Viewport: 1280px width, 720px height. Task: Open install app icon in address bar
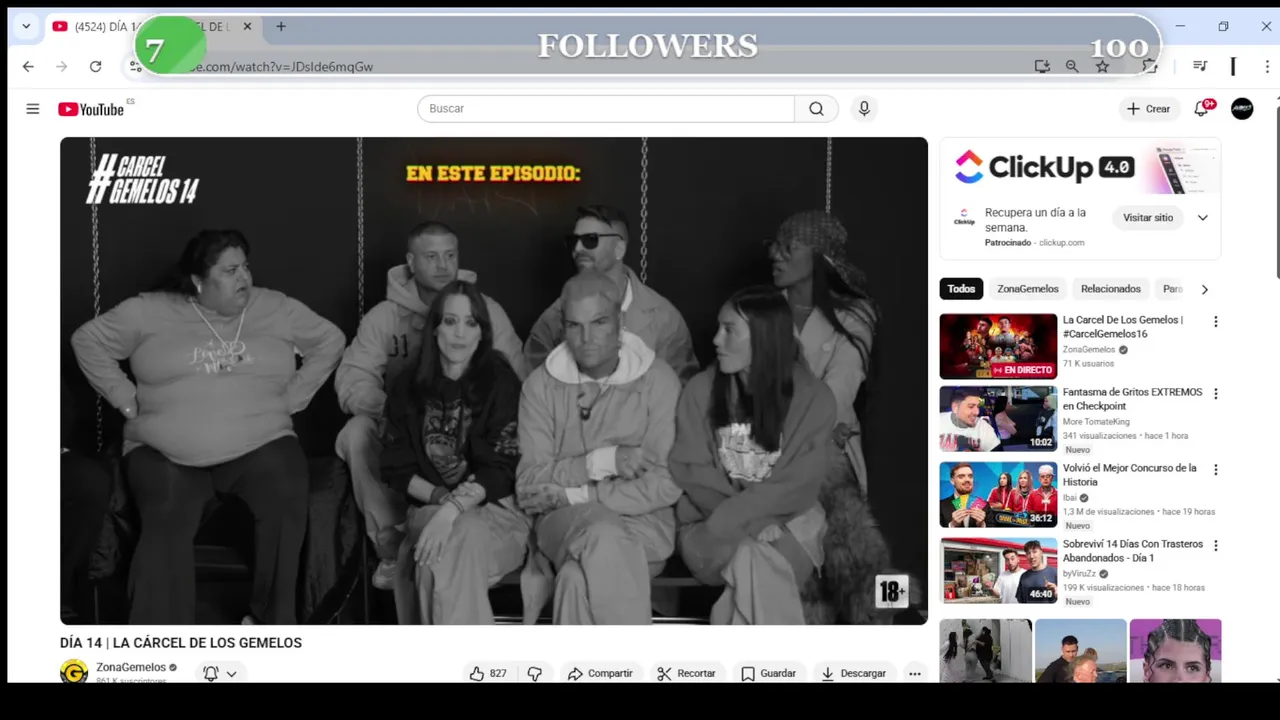1042,67
